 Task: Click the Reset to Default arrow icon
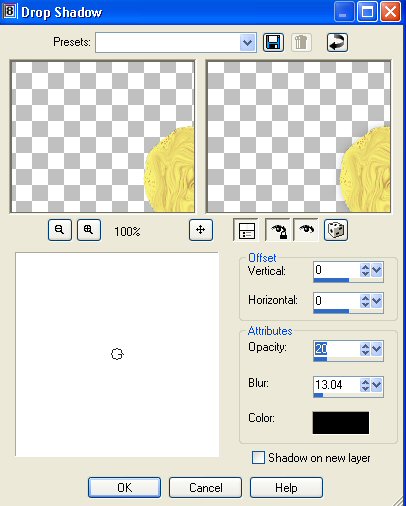(337, 42)
